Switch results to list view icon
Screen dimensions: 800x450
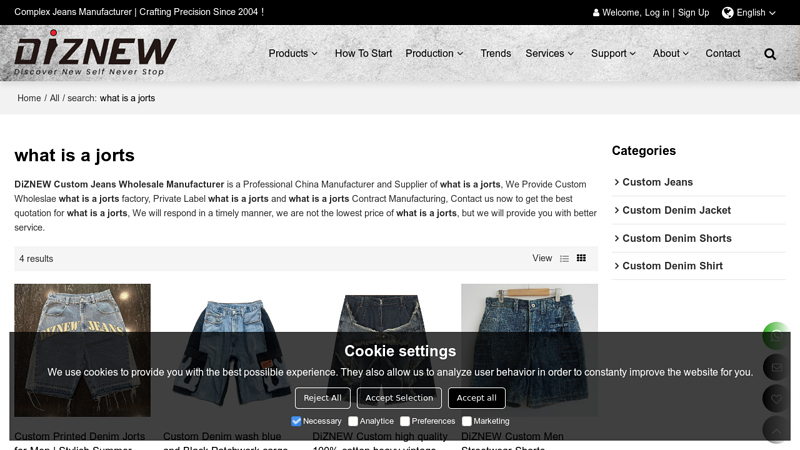[x=564, y=259]
